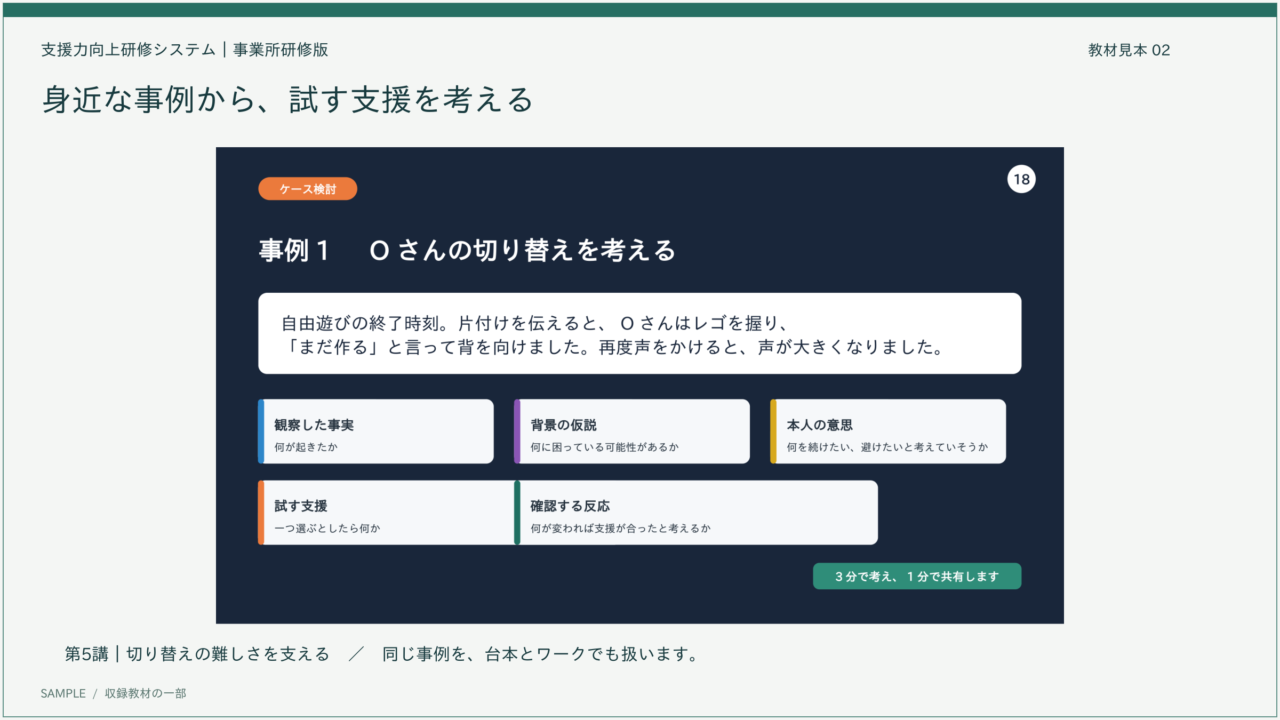
Task: Click the subtitle 何を続けたい、避けたいと考えていそうか
Action: [x=887, y=447]
